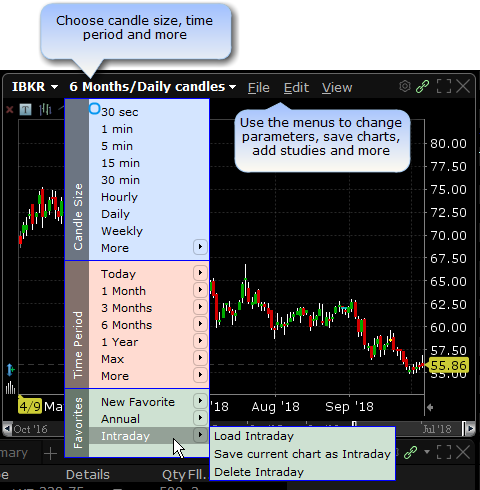The height and width of the screenshot is (490, 480).
Task: Click the right arrow of the timeline scrollbar
Action: [470, 429]
